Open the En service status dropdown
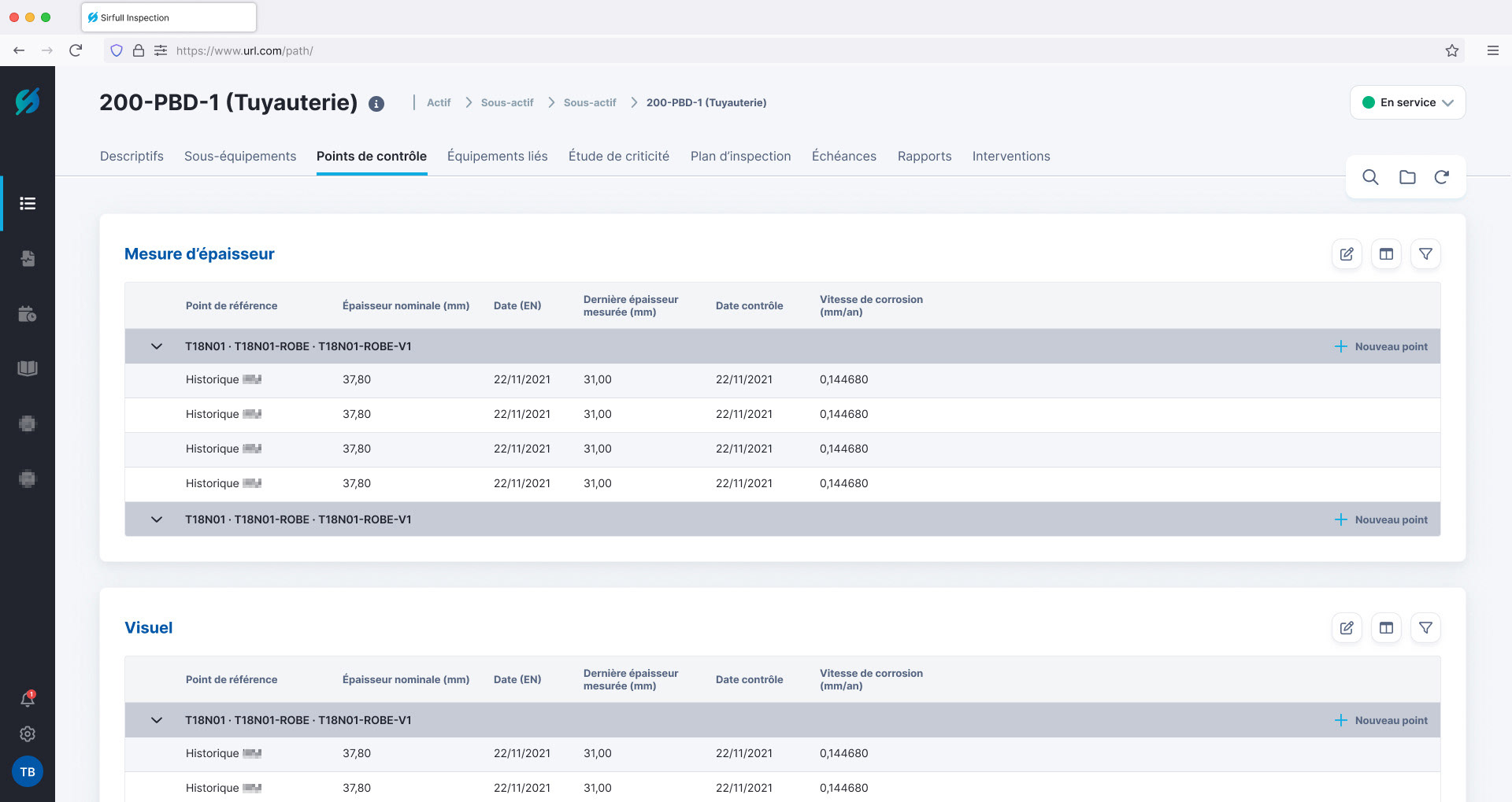This screenshot has height=802, width=1512. tap(1407, 102)
